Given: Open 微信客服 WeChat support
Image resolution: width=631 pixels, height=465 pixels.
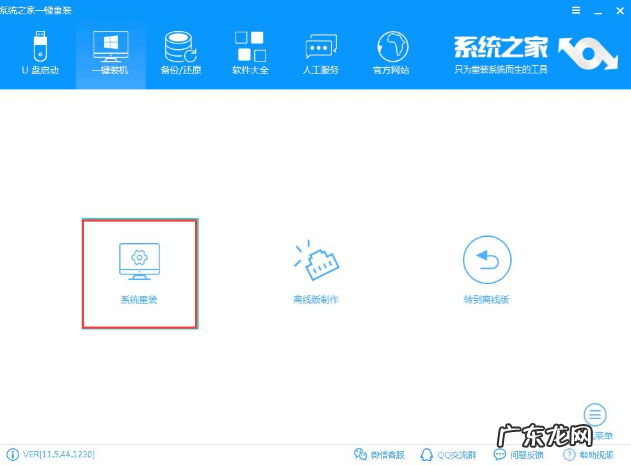Looking at the screenshot, I should [379, 455].
